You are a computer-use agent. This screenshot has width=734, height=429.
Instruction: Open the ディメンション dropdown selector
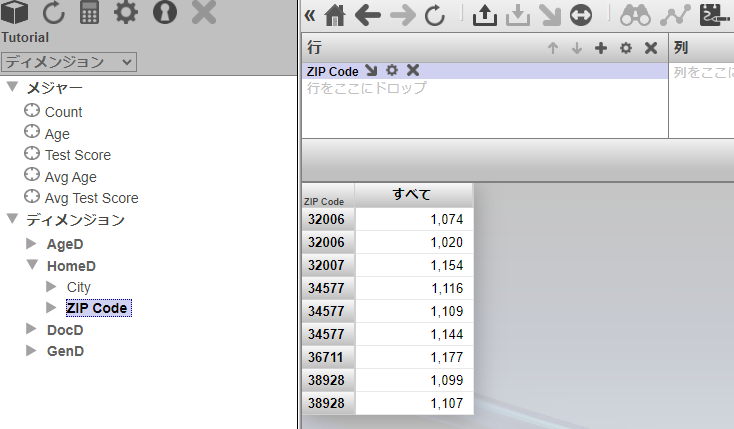tap(69, 62)
